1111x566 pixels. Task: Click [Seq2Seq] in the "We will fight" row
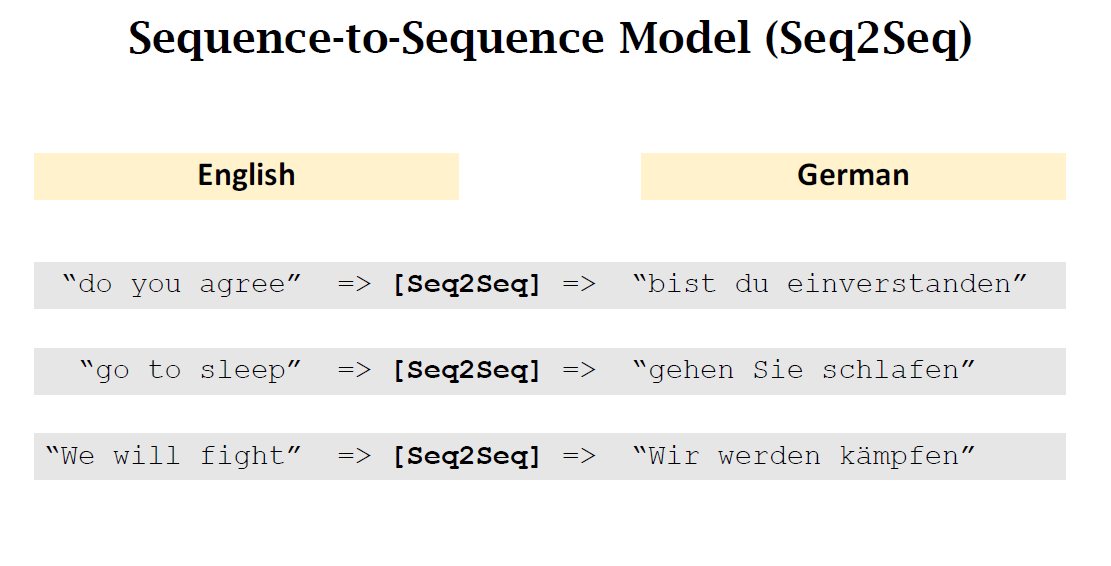click(466, 456)
